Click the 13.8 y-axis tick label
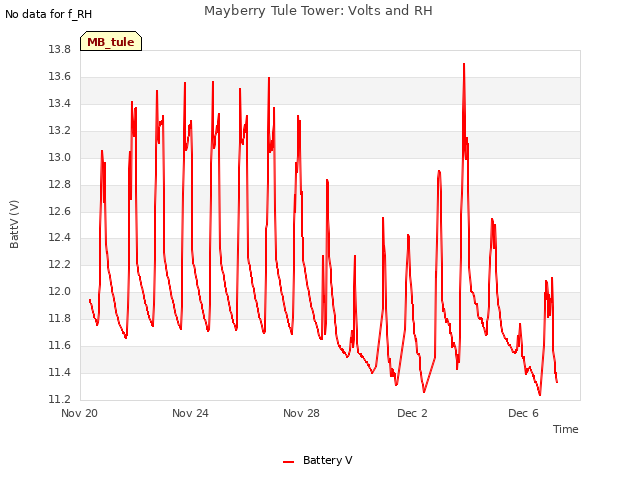The image size is (640, 480). pyautogui.click(x=60, y=50)
